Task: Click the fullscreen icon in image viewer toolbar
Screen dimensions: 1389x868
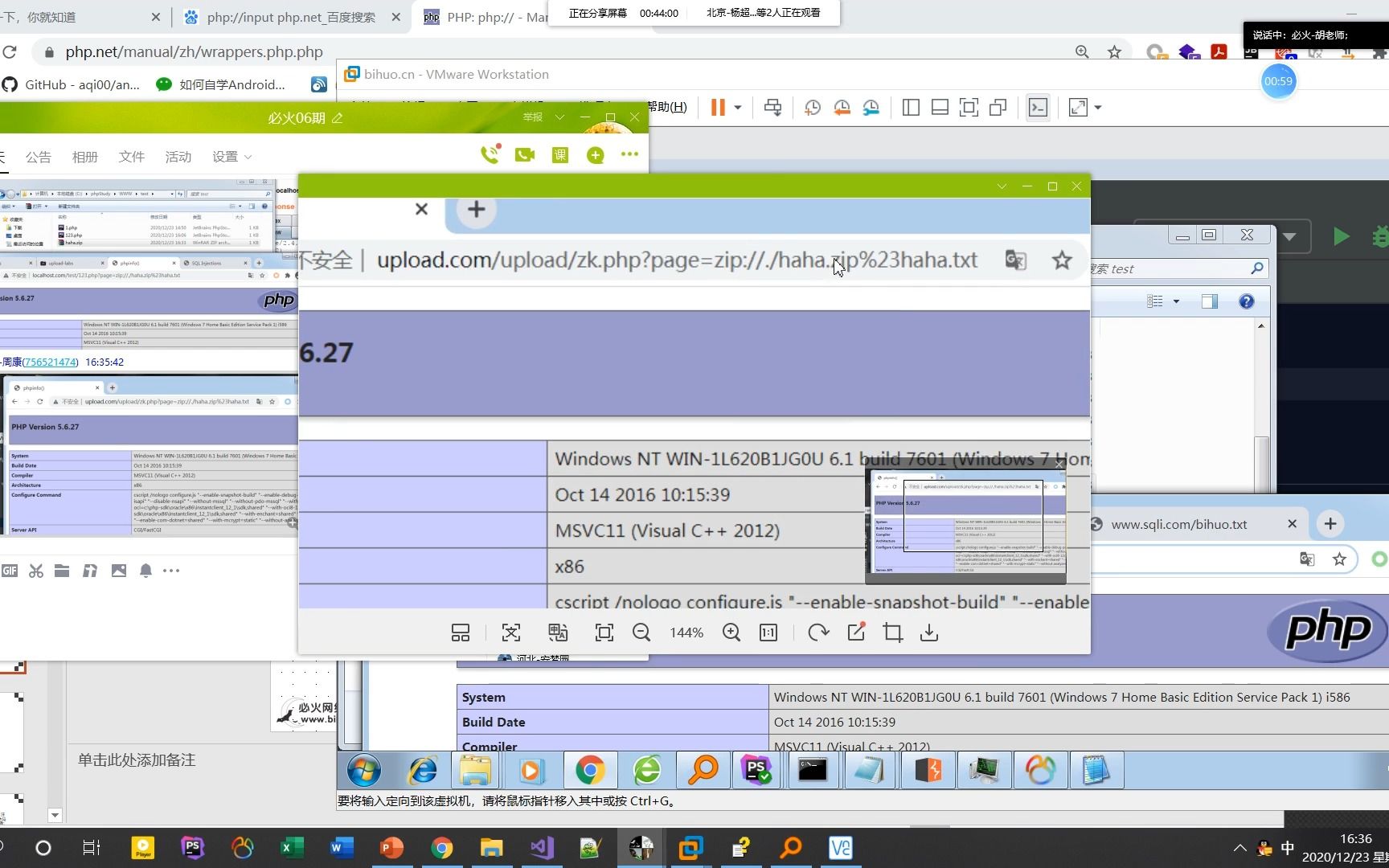Action: tap(604, 633)
